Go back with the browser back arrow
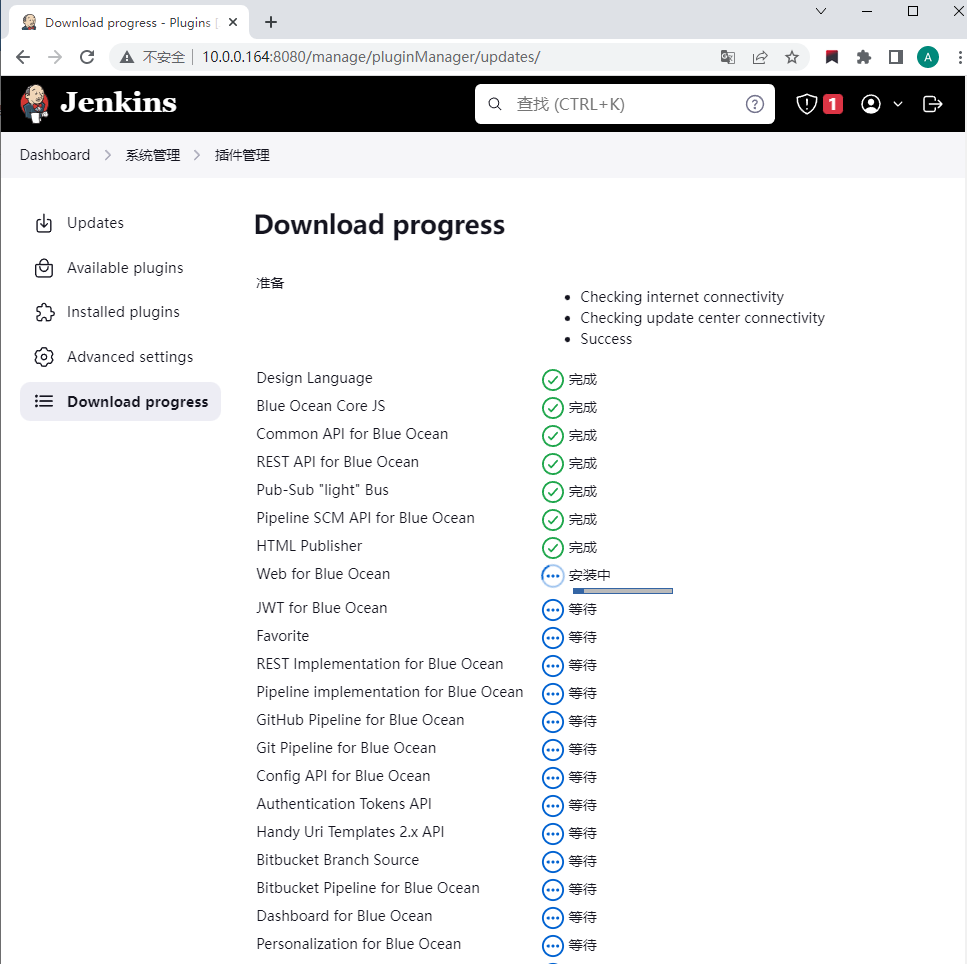The height and width of the screenshot is (964, 967). coord(23,57)
